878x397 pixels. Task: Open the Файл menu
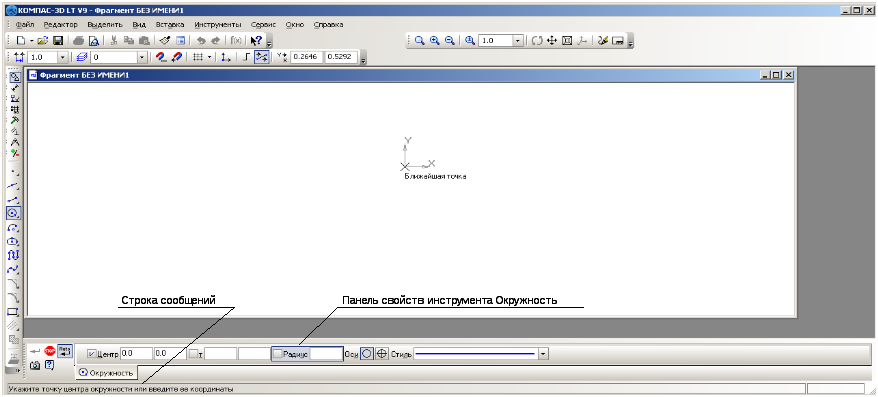(x=25, y=25)
